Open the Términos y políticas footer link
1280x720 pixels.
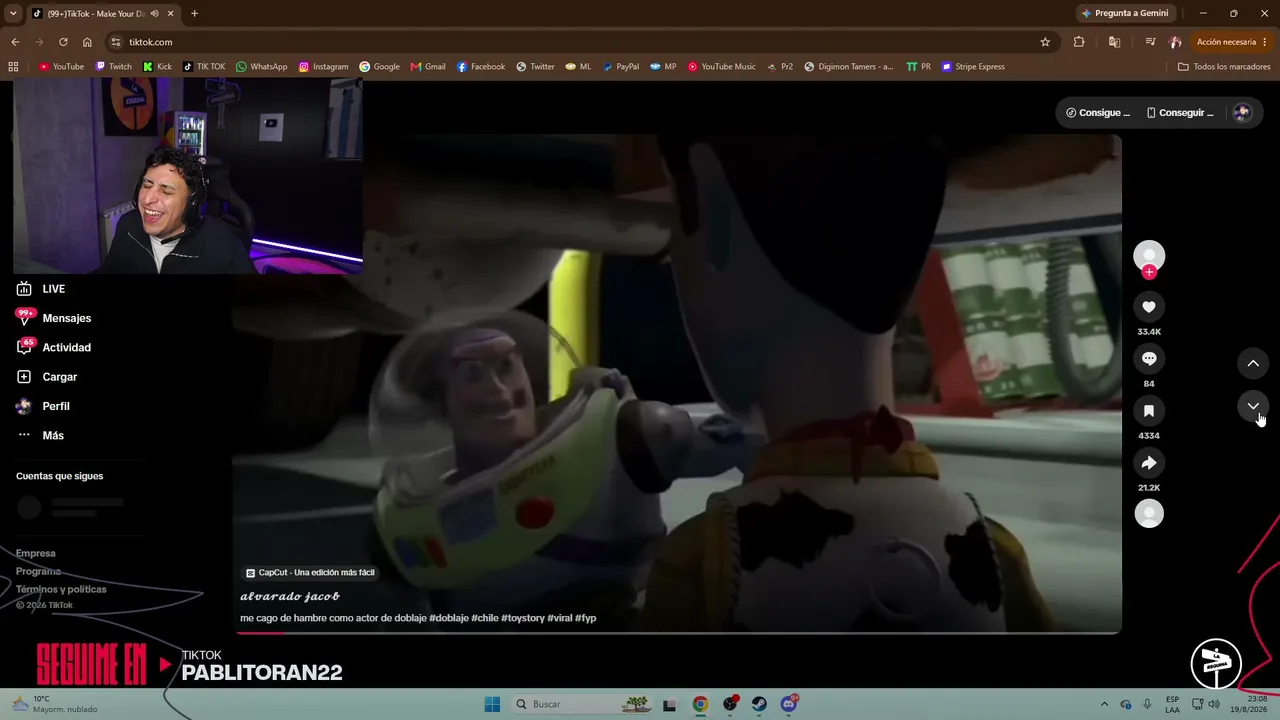point(61,589)
